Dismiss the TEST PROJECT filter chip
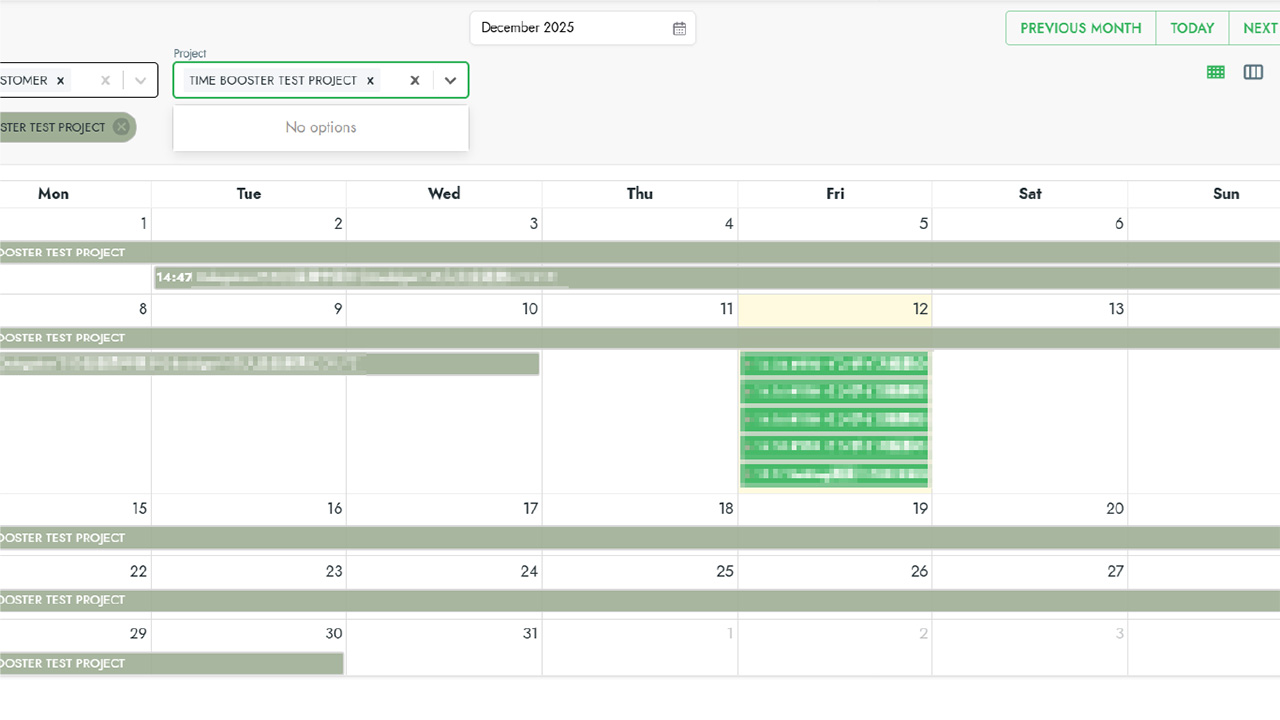Viewport: 1280px width, 720px height. tap(121, 127)
